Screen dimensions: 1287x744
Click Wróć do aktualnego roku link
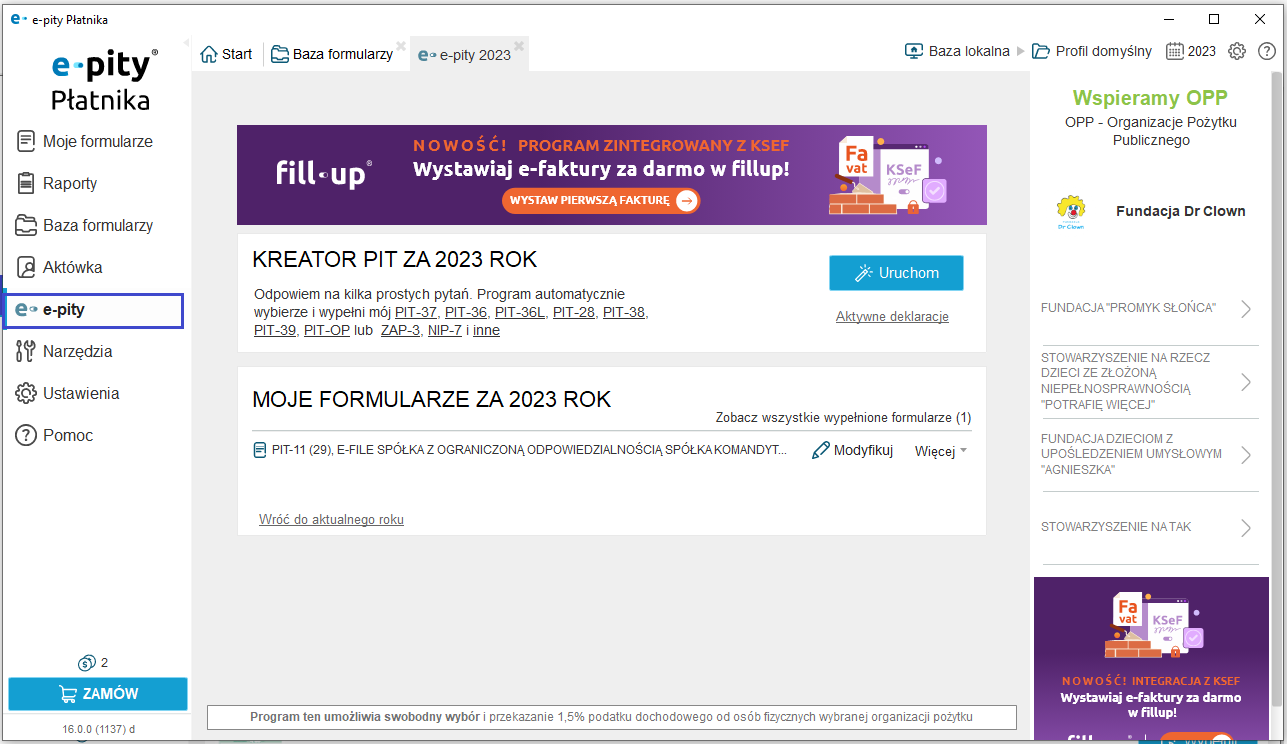tap(331, 519)
